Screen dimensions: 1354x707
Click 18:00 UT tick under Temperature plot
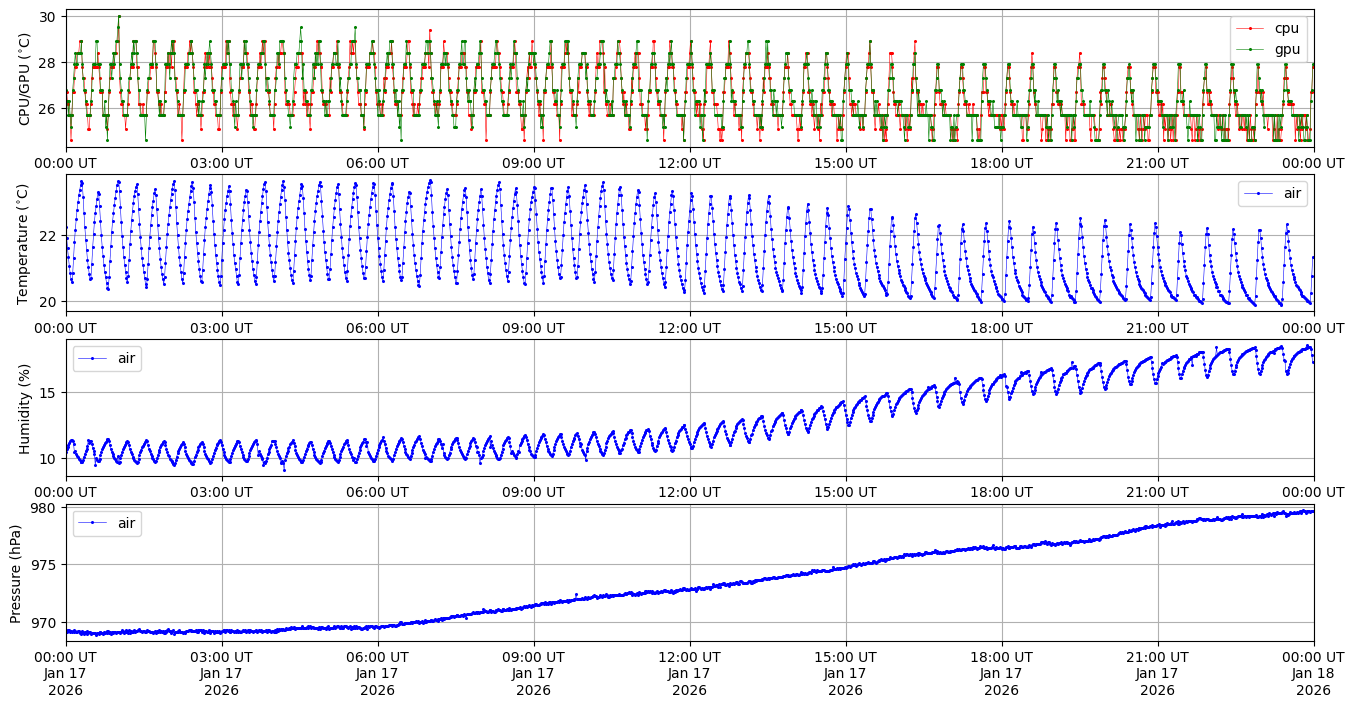click(1001, 327)
